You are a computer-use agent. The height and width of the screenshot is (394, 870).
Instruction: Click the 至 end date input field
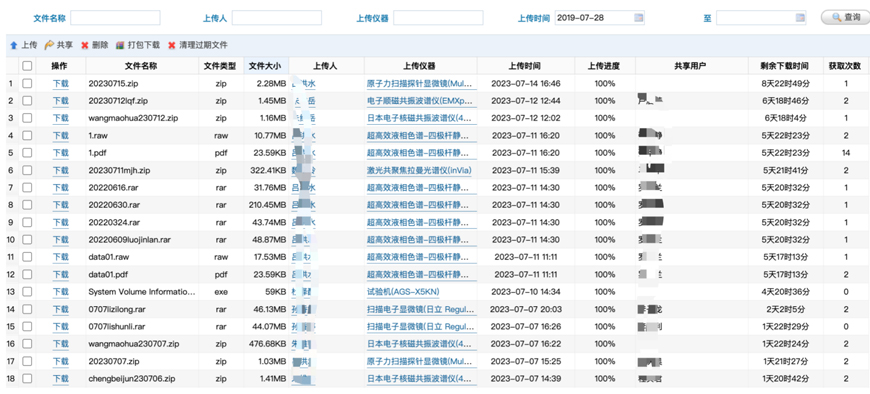(x=756, y=18)
